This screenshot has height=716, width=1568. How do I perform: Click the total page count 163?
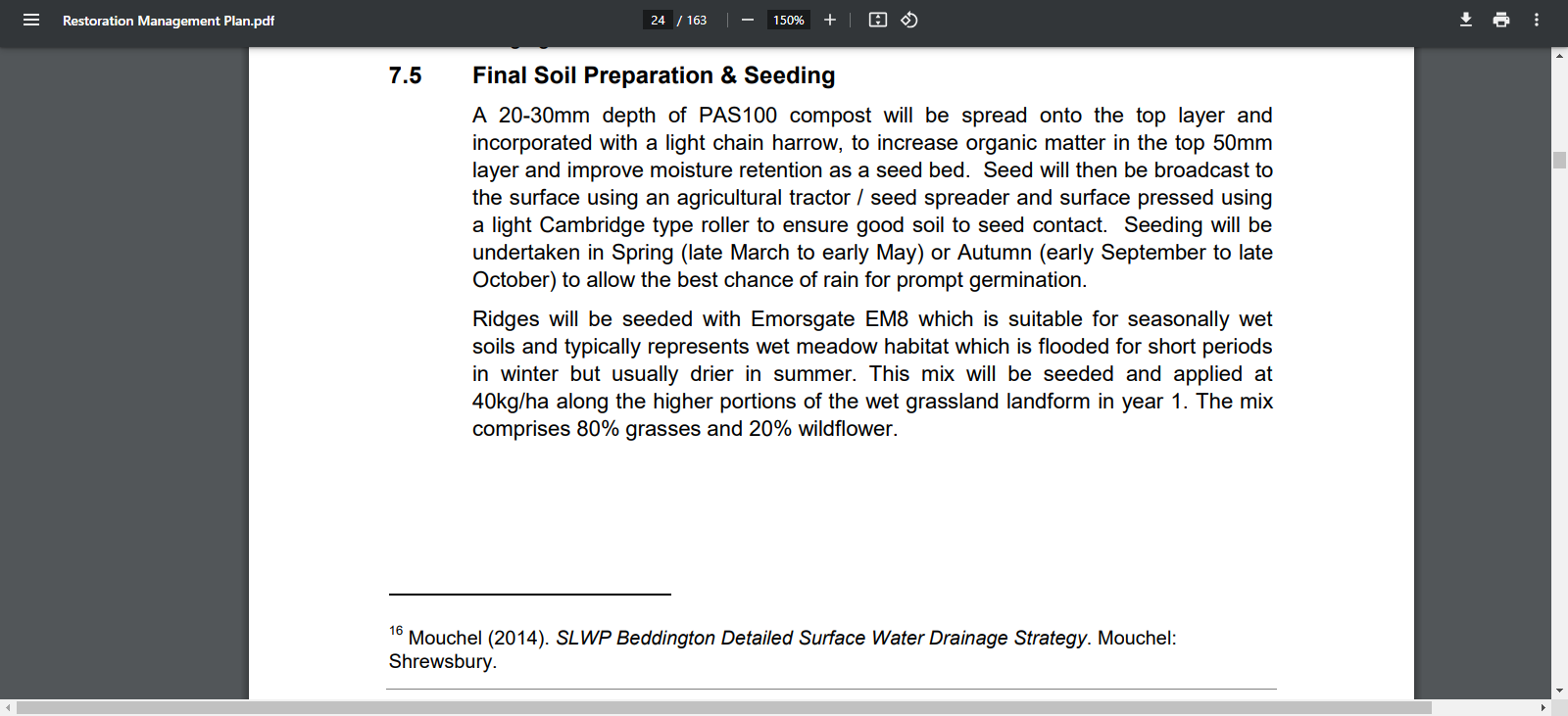pyautogui.click(x=697, y=20)
